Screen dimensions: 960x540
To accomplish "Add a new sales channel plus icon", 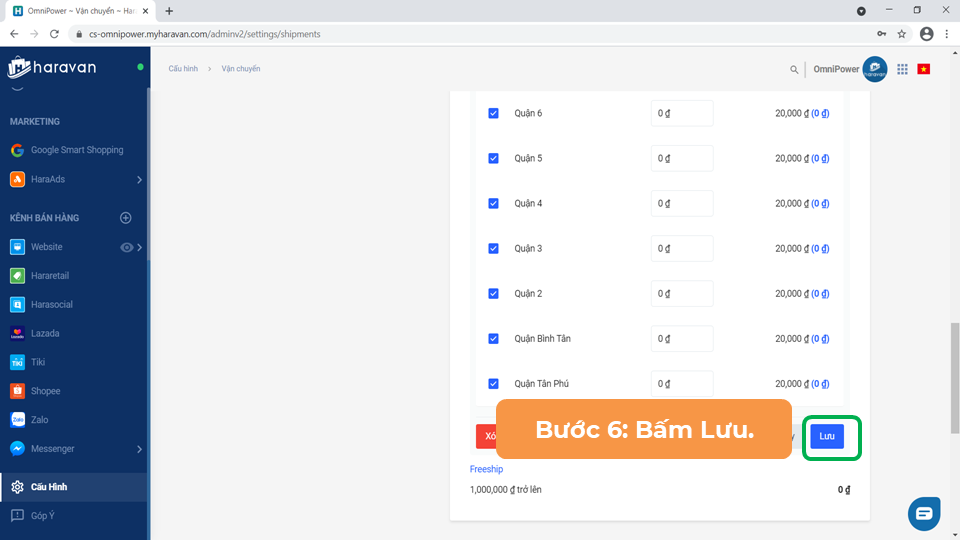I will (x=126, y=218).
